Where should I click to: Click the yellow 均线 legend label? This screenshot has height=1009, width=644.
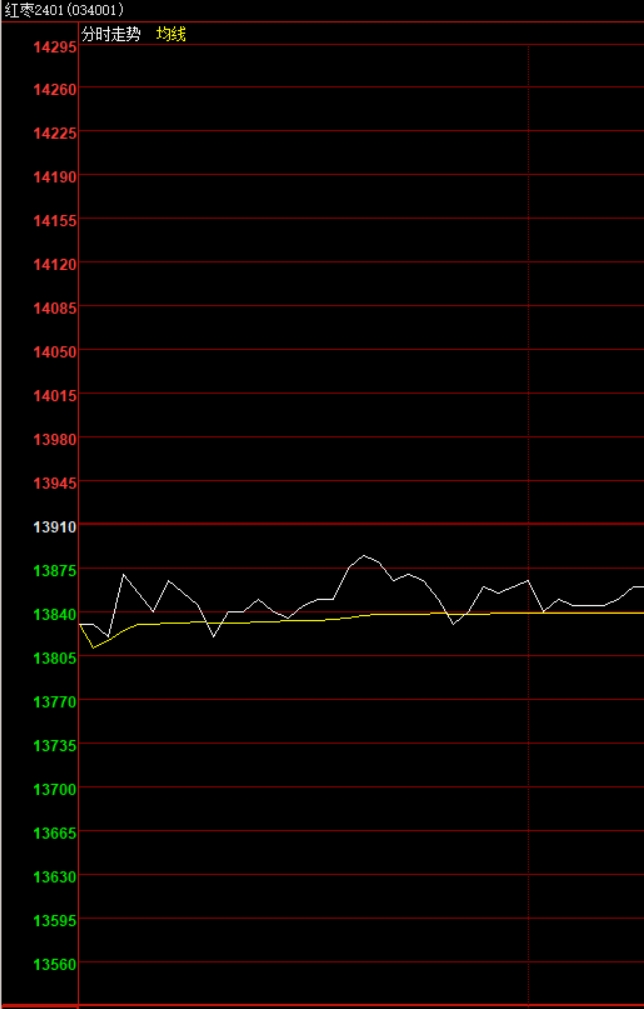tap(171, 34)
